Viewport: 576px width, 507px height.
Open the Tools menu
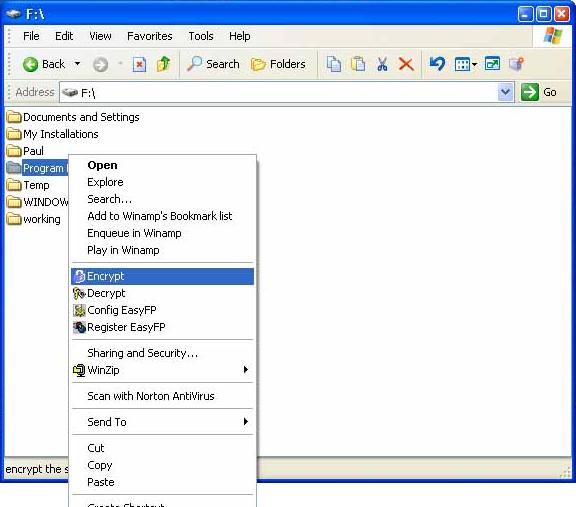tap(201, 36)
